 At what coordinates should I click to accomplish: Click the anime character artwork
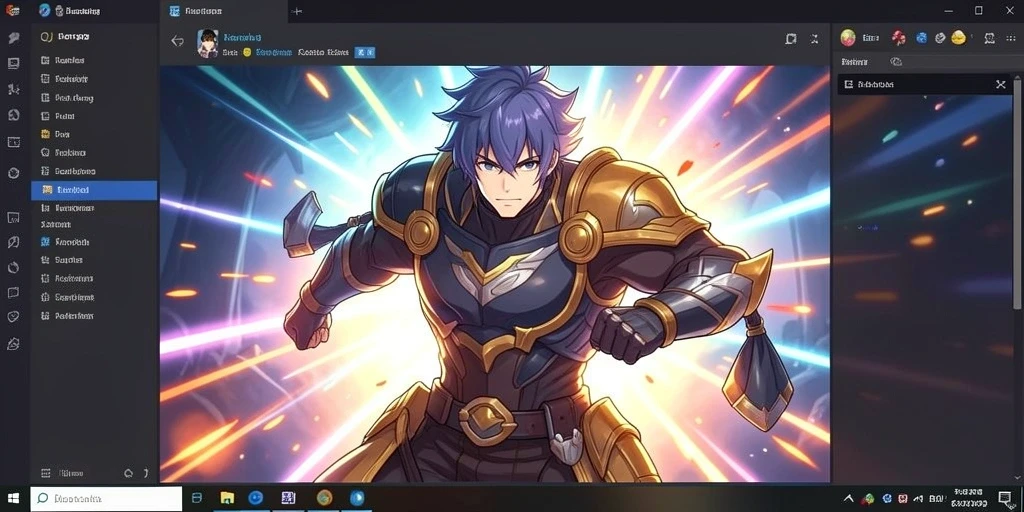[x=494, y=274]
